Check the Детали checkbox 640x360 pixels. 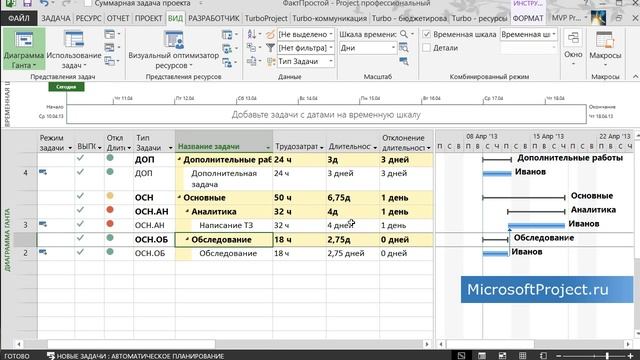(427, 48)
